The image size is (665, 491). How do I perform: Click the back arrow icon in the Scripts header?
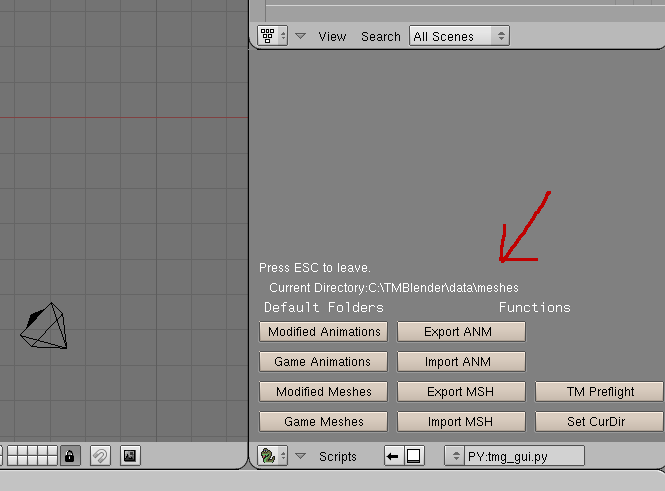tap(393, 456)
